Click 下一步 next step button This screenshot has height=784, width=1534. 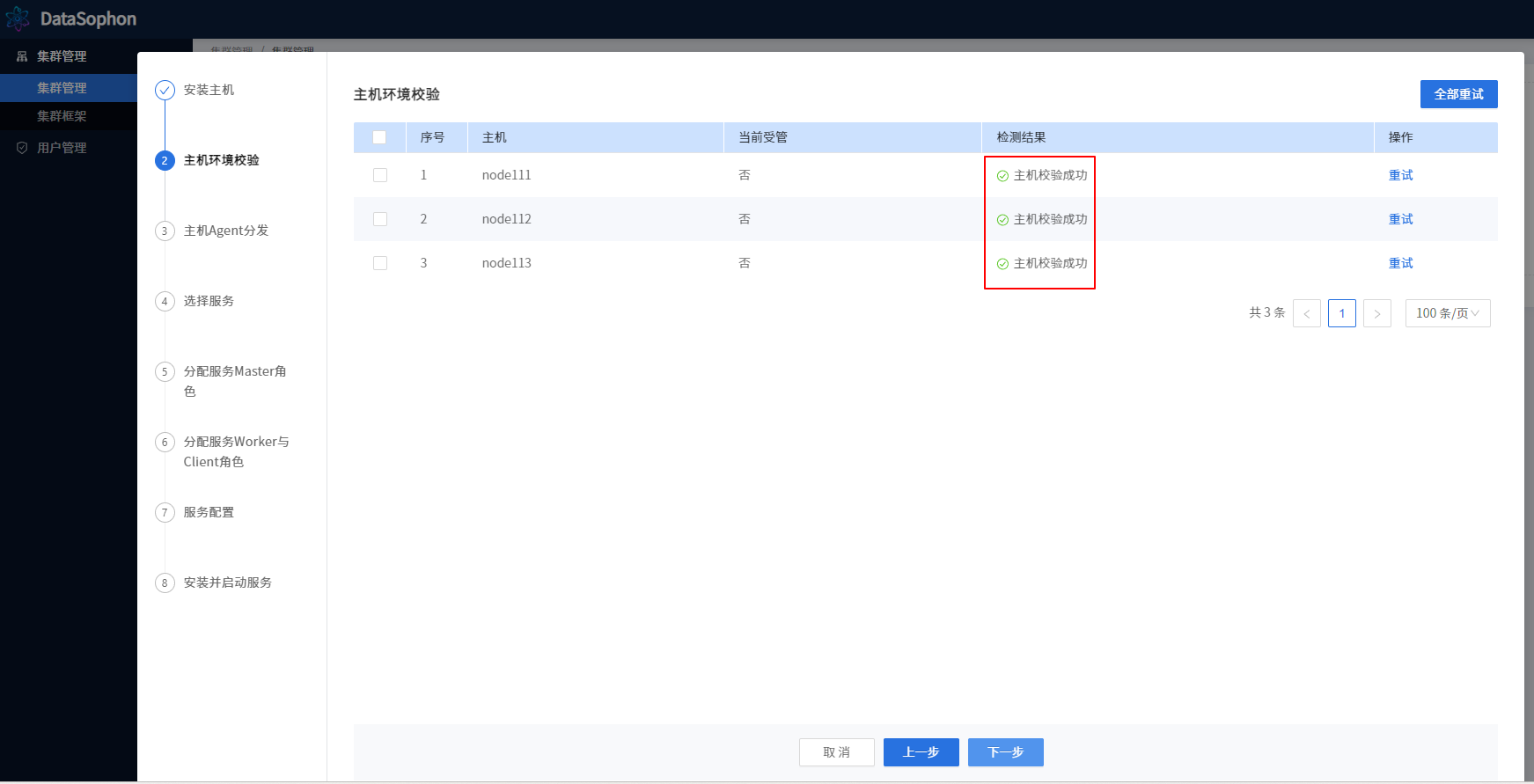1006,752
